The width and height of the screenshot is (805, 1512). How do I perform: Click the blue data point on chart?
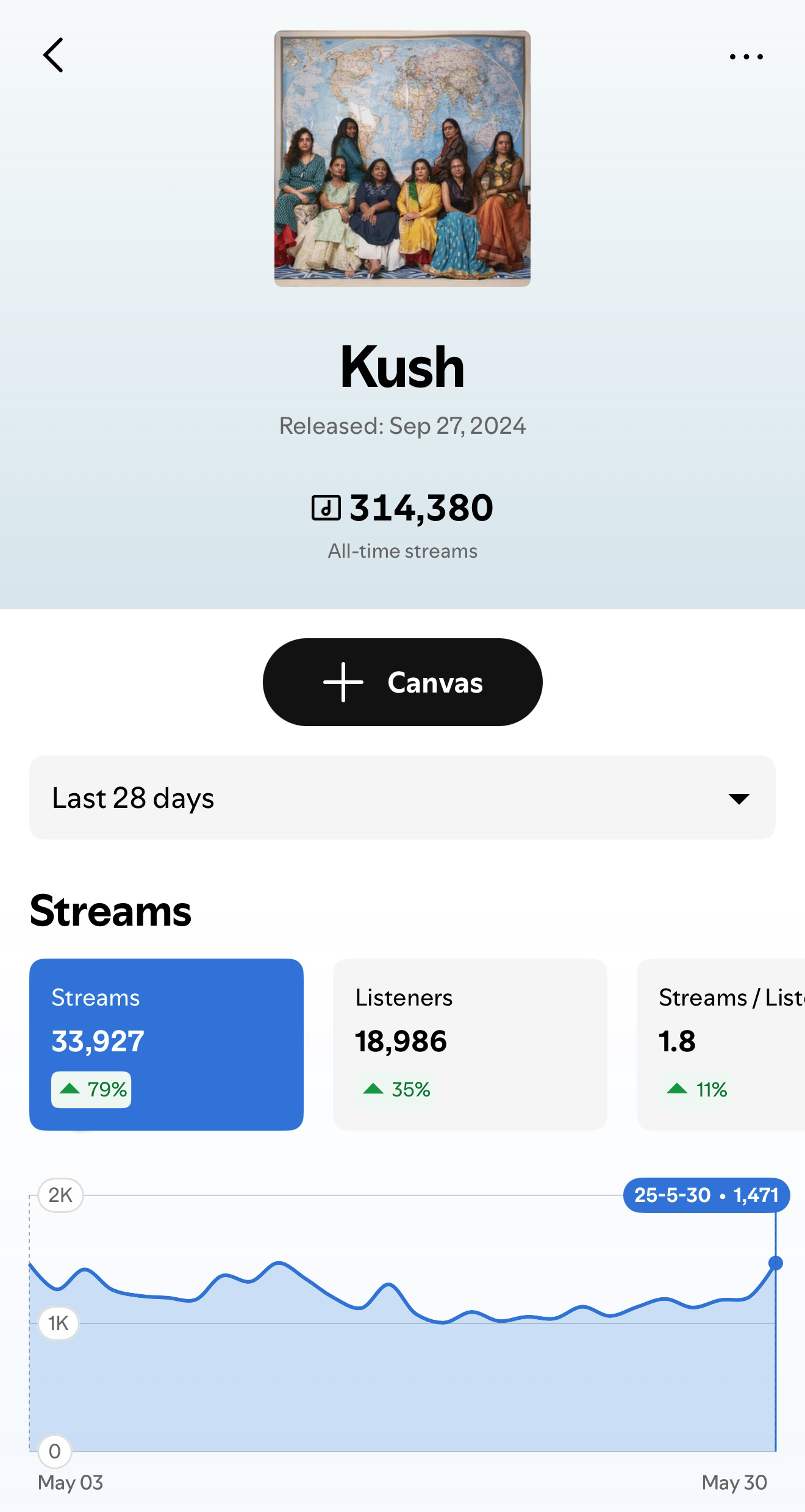pos(776,1263)
